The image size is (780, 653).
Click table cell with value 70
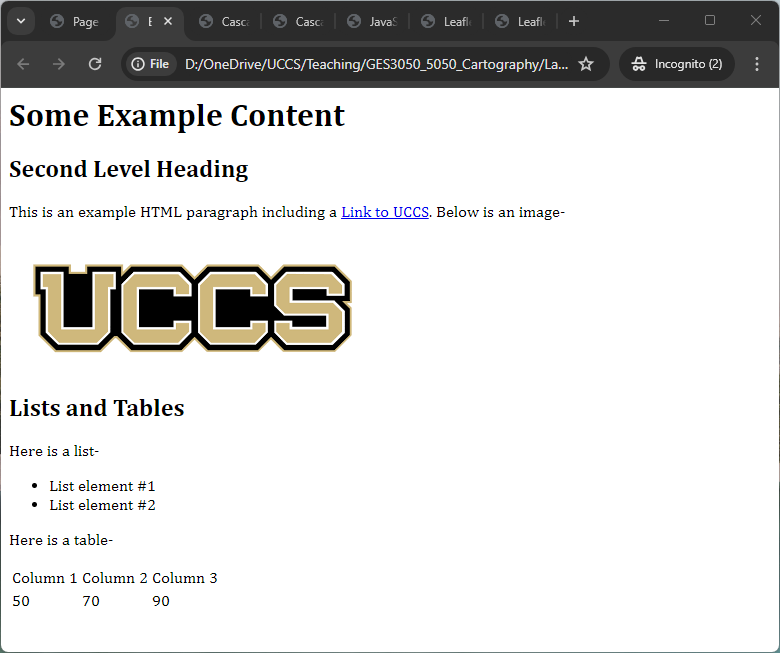click(x=91, y=601)
